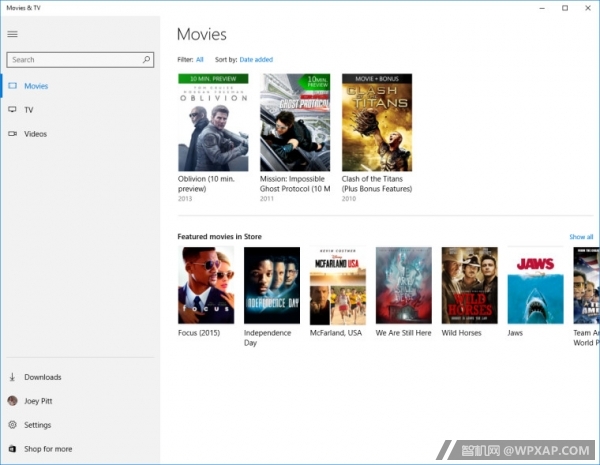The image size is (600, 465).
Task: Open the Shop for more link text
Action: pos(48,449)
